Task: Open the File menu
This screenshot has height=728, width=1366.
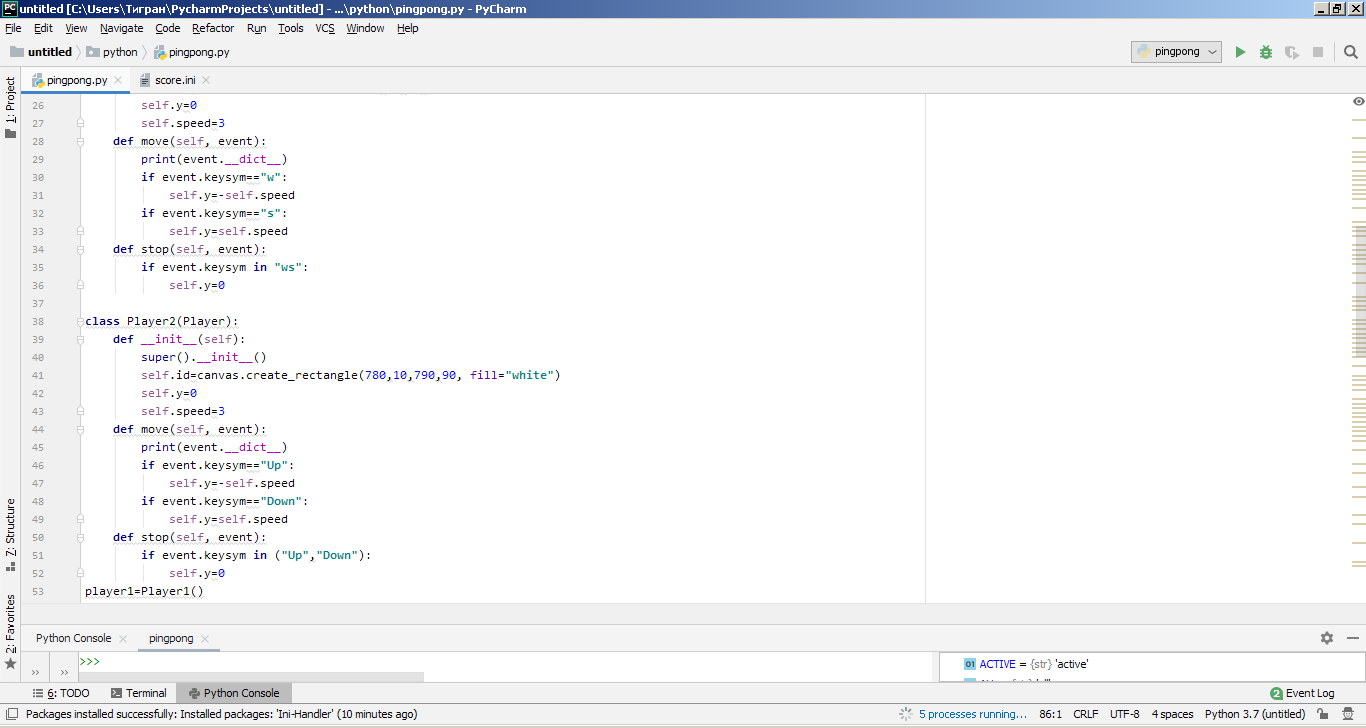Action: point(13,28)
